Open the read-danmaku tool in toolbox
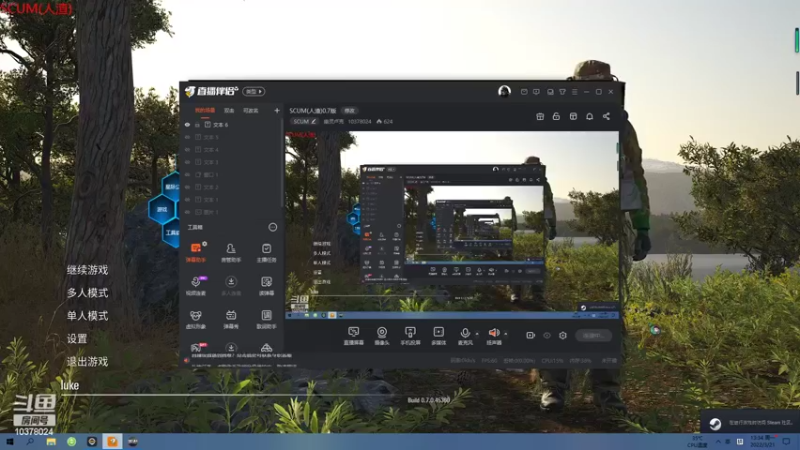The image size is (800, 450). [x=266, y=286]
